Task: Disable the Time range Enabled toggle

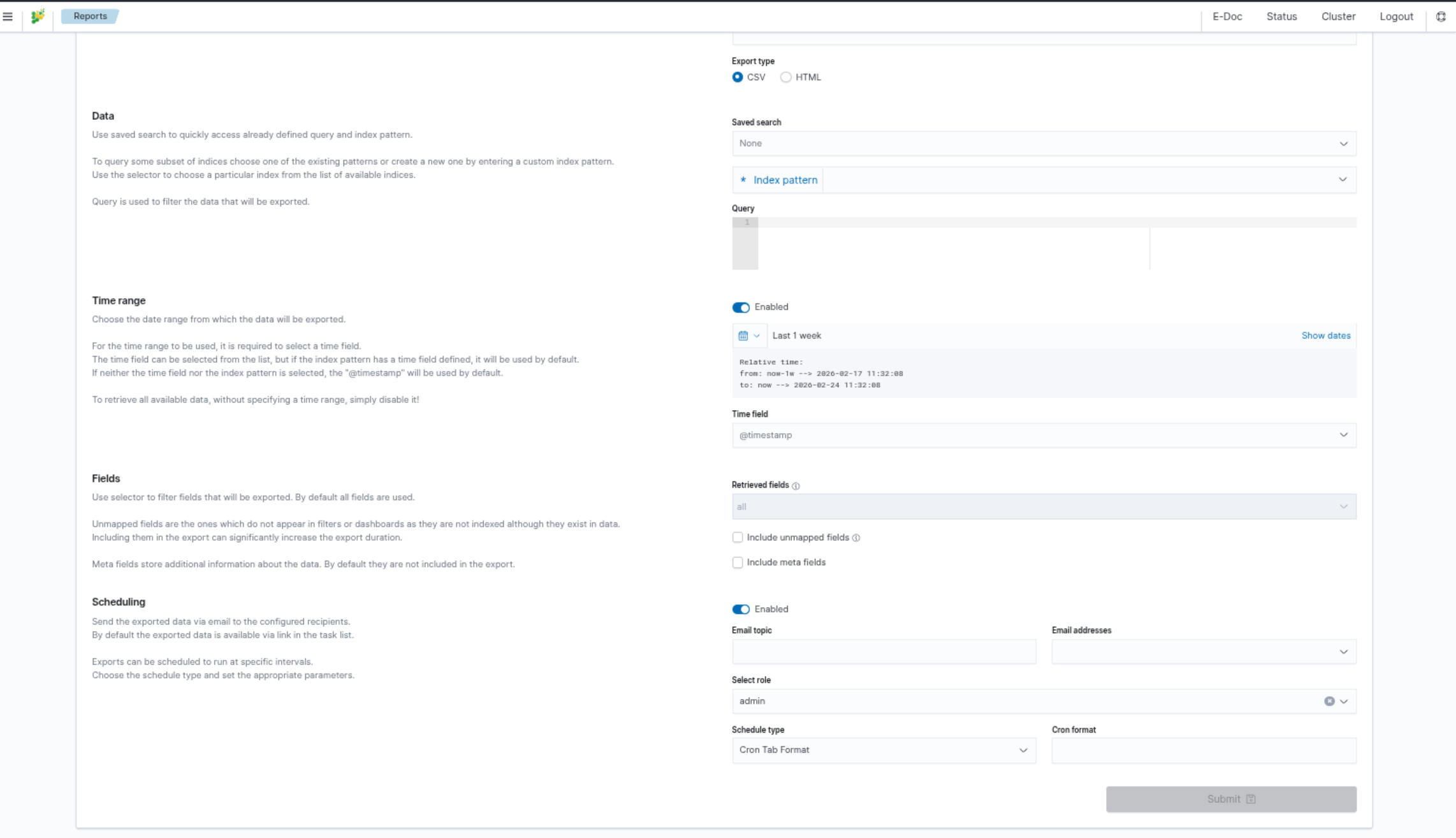Action: coord(741,307)
